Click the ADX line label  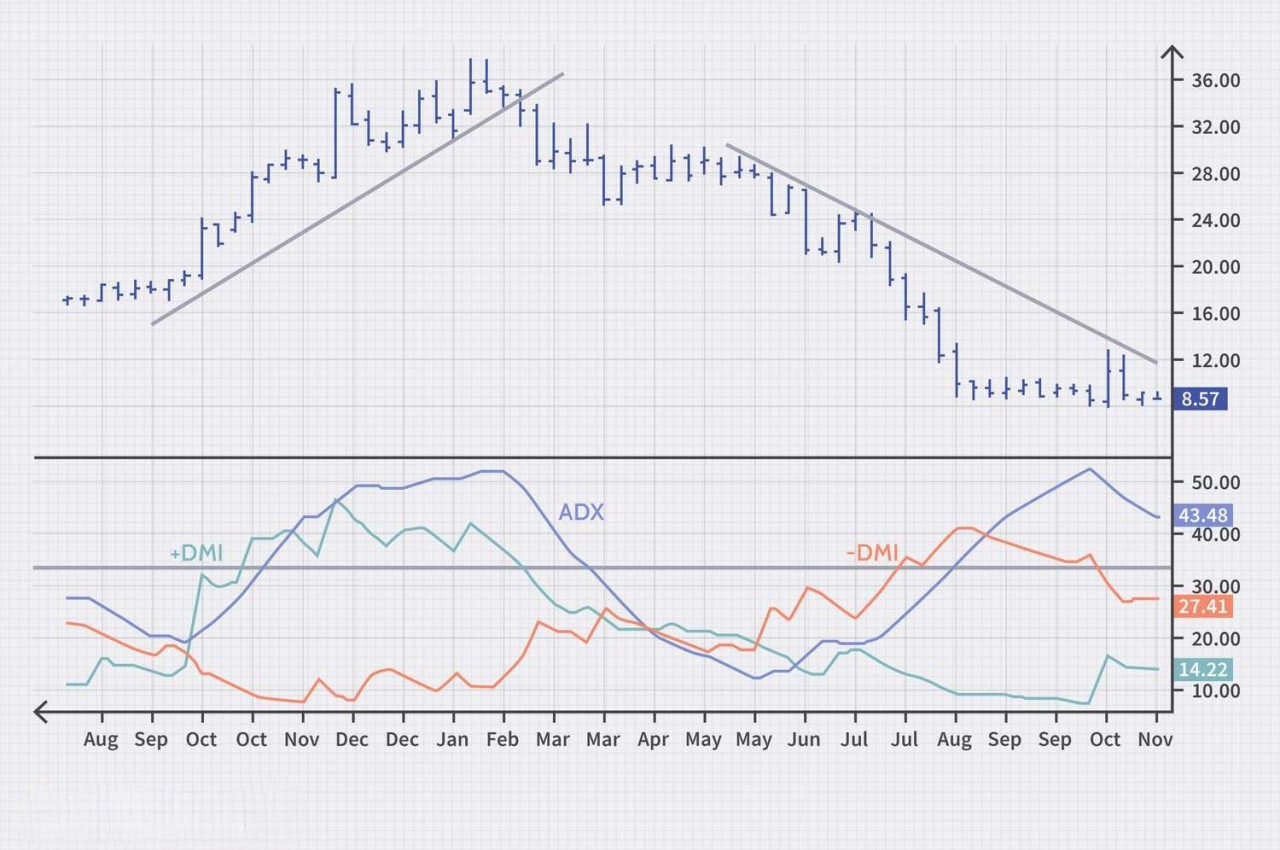point(581,512)
